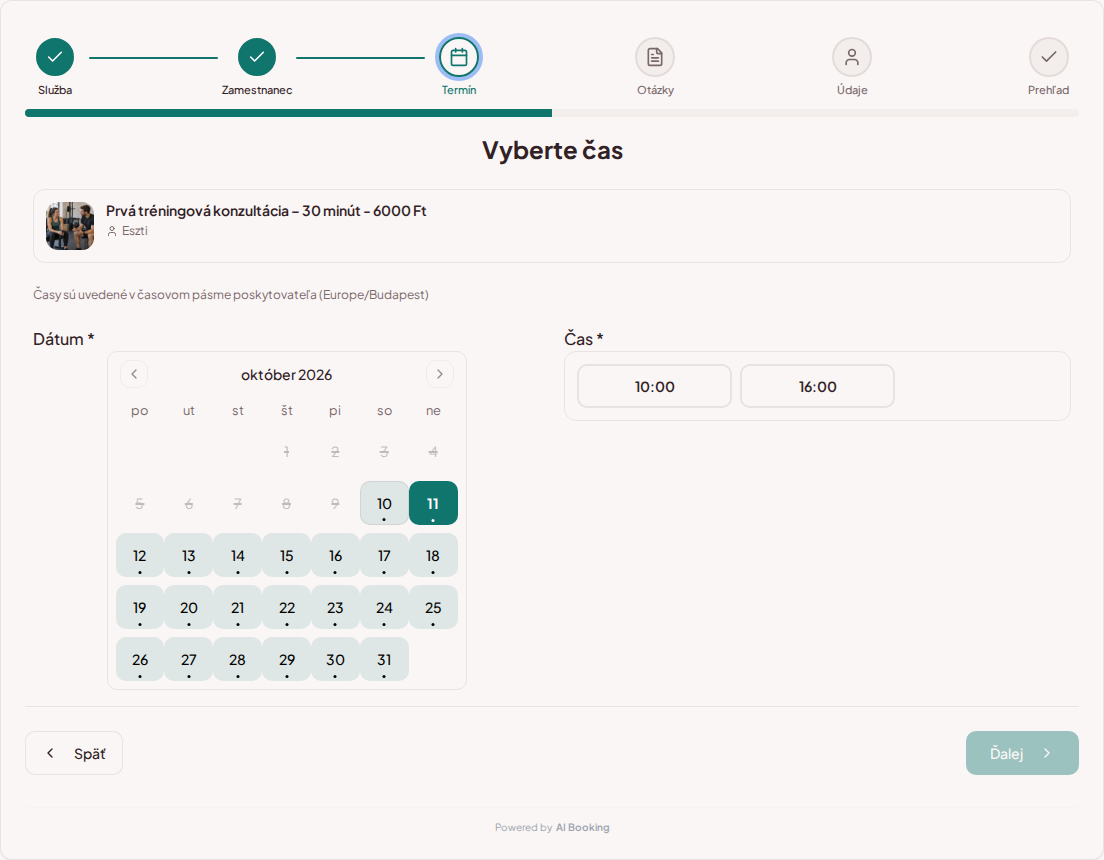1104x860 pixels.
Task: Click the Služba completed step checkmark
Action: (x=55, y=57)
